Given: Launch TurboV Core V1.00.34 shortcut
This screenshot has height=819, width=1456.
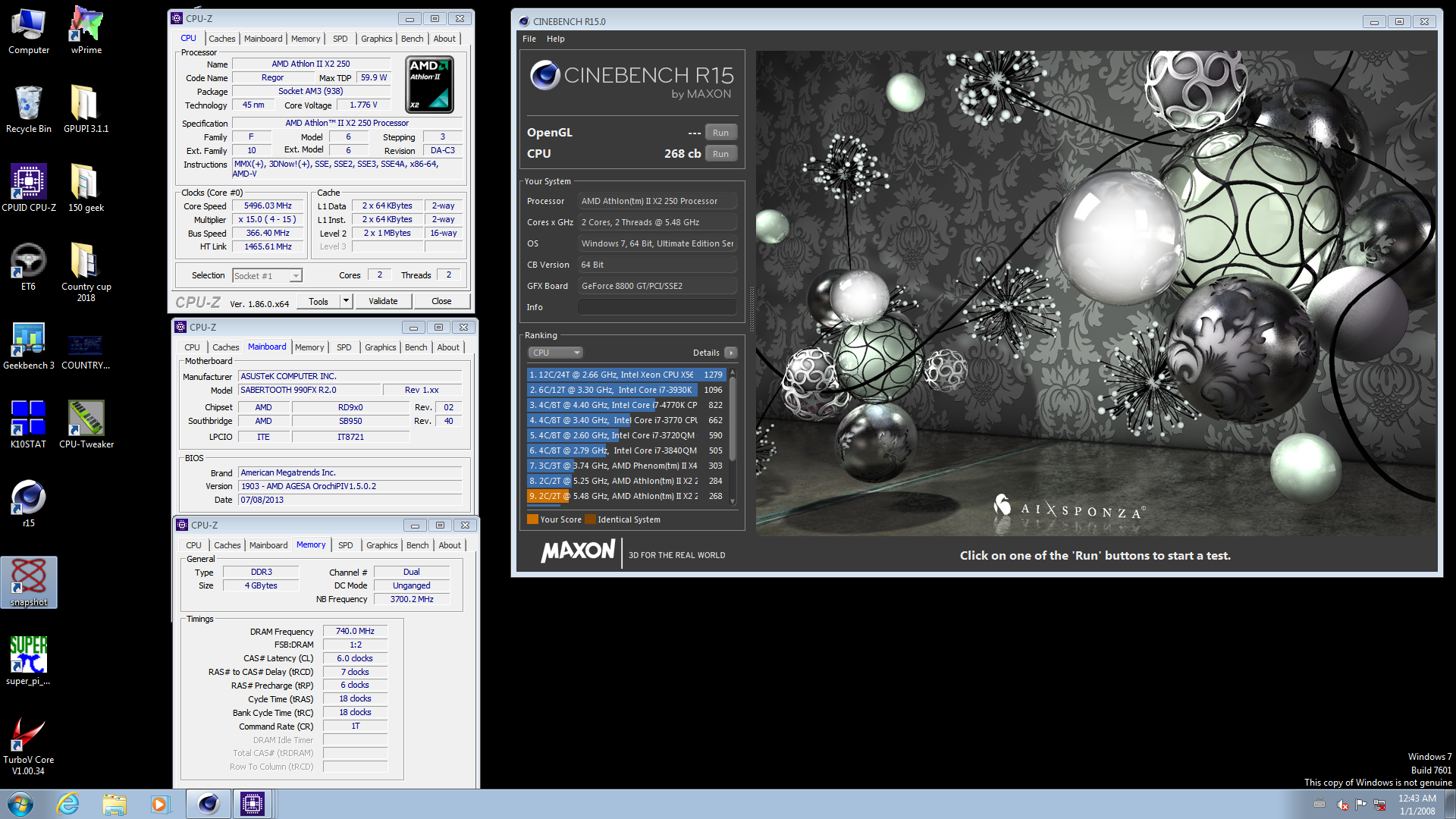Looking at the screenshot, I should [29, 747].
